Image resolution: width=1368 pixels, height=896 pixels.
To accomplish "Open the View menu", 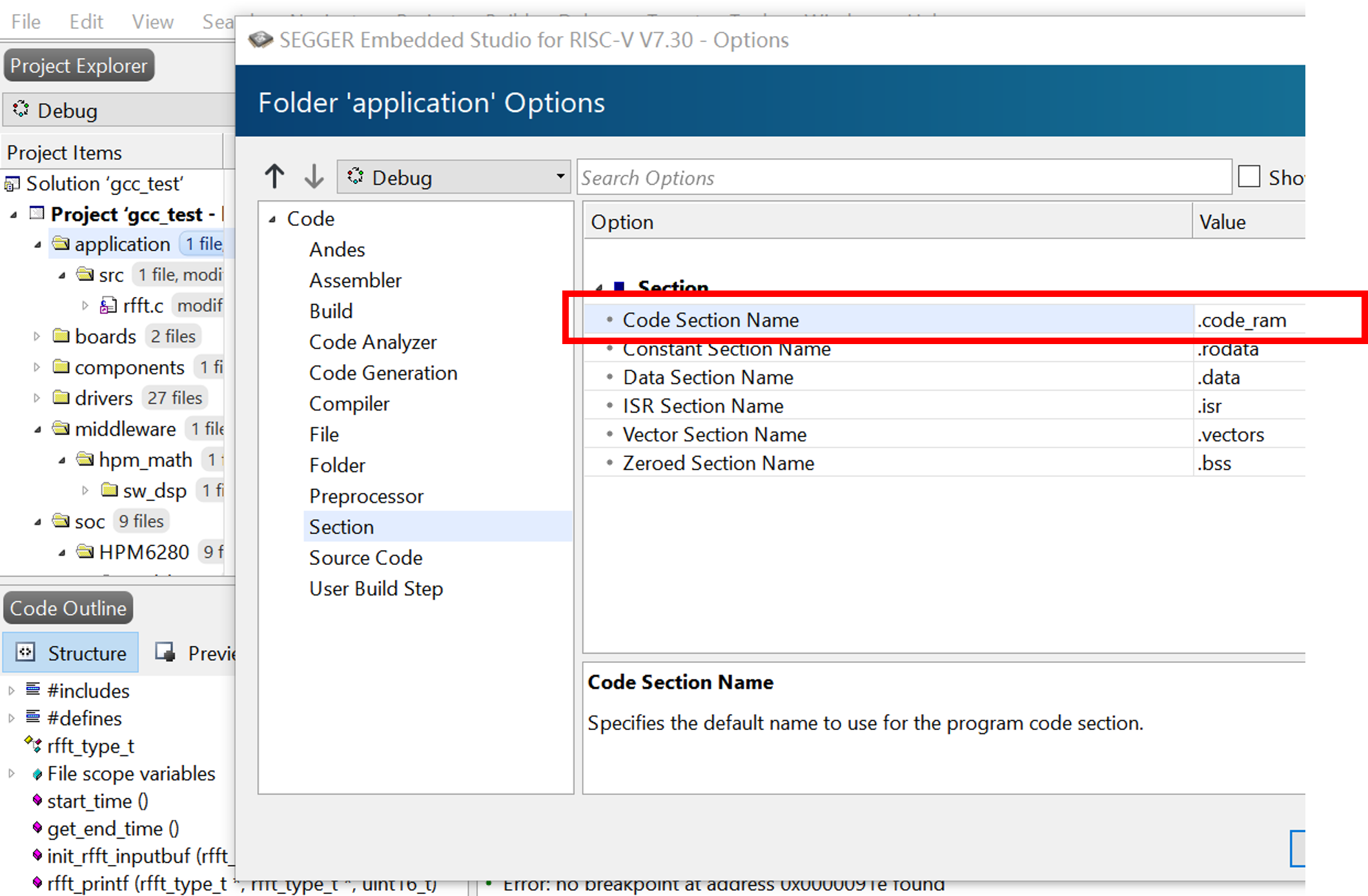I will [152, 22].
